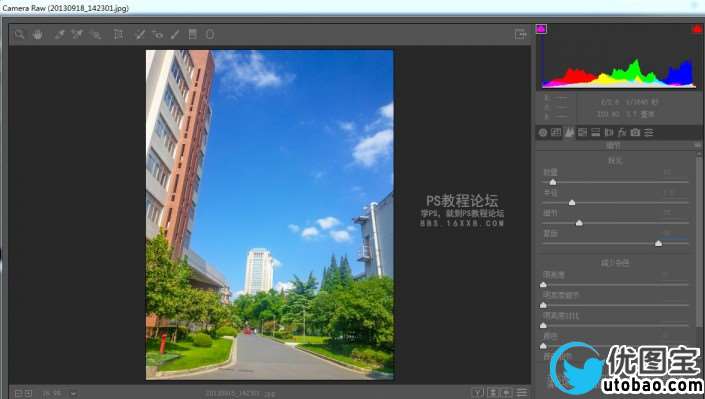Select the Adjustment Brush tool
705x399 pixels.
pyautogui.click(x=175, y=34)
